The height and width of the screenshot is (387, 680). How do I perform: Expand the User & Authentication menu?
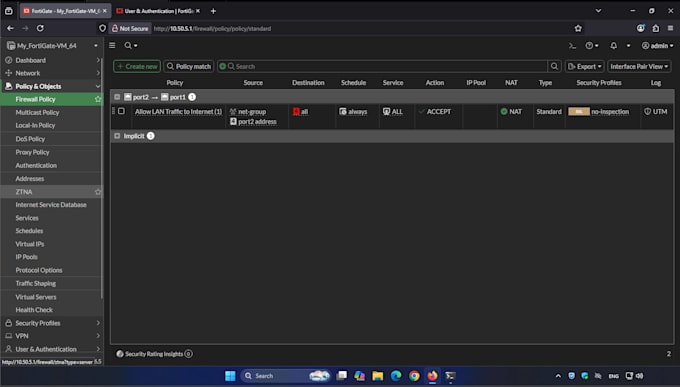coord(52,349)
